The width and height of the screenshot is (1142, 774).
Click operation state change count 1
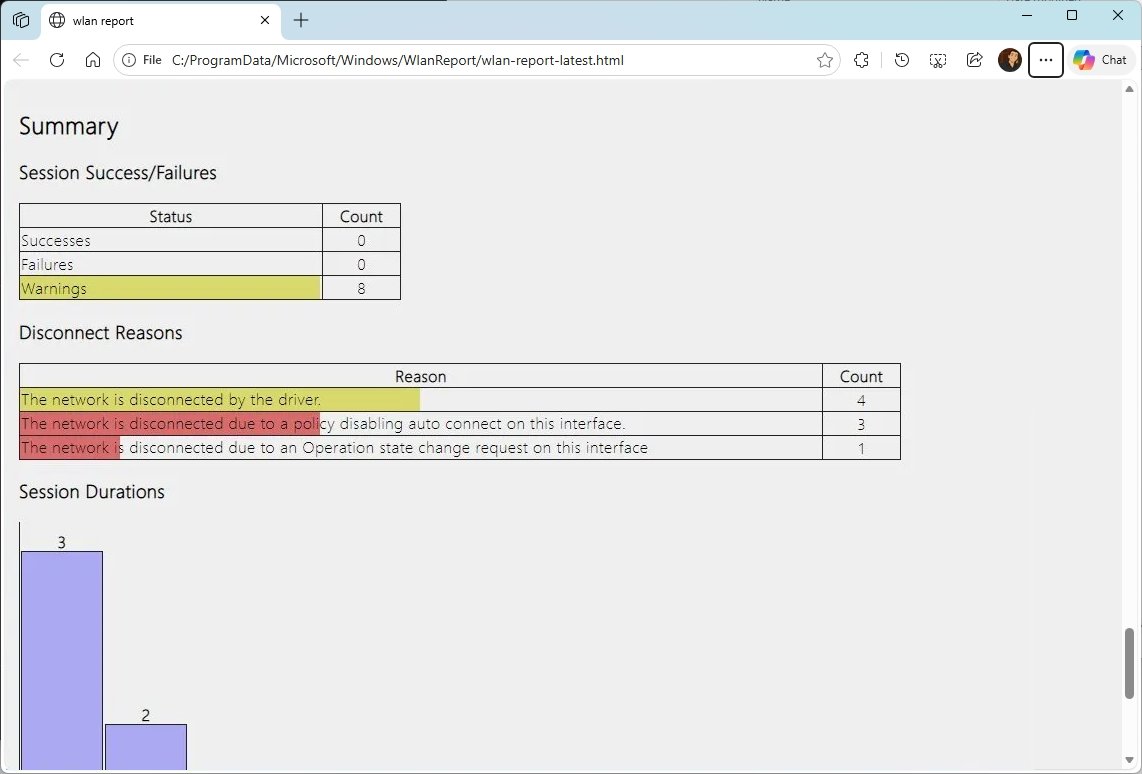[x=862, y=449]
